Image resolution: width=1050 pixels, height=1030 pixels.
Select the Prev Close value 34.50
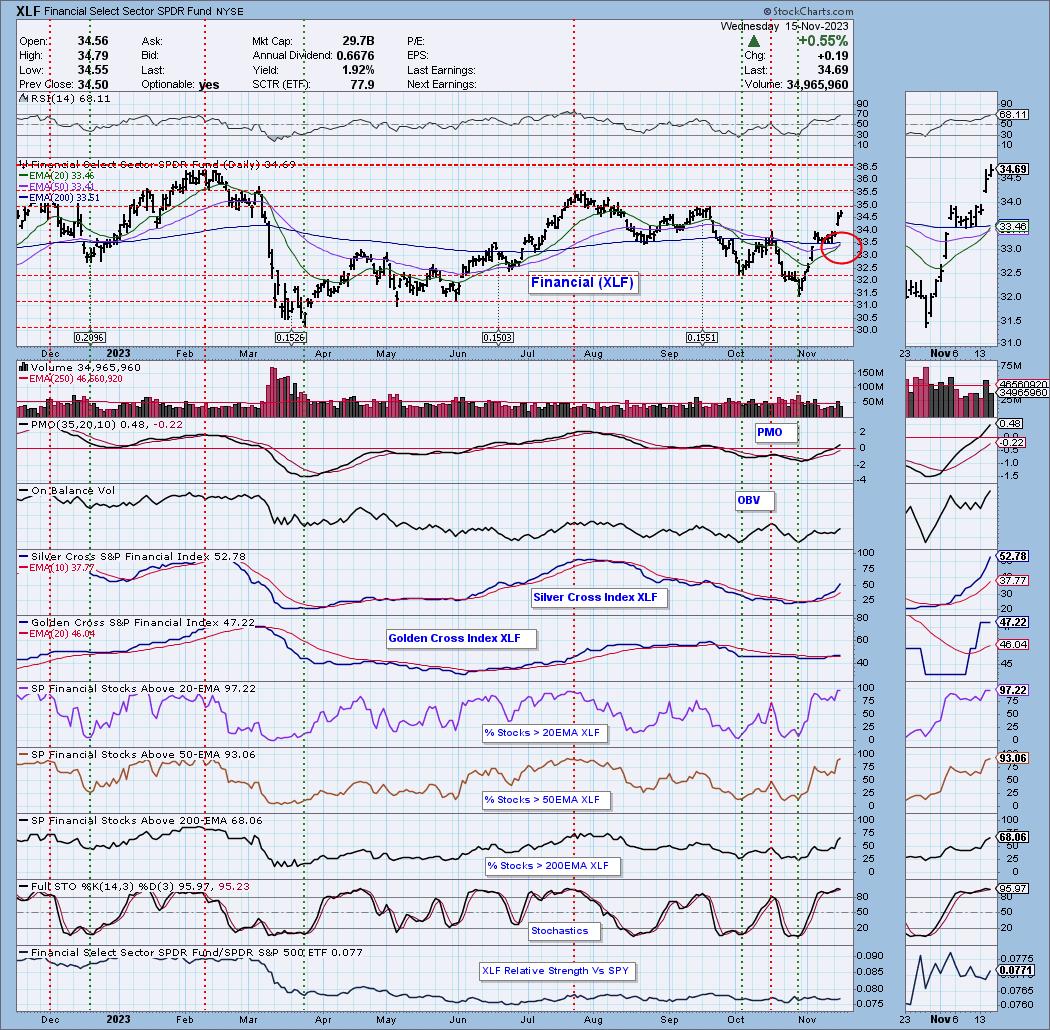[x=93, y=84]
